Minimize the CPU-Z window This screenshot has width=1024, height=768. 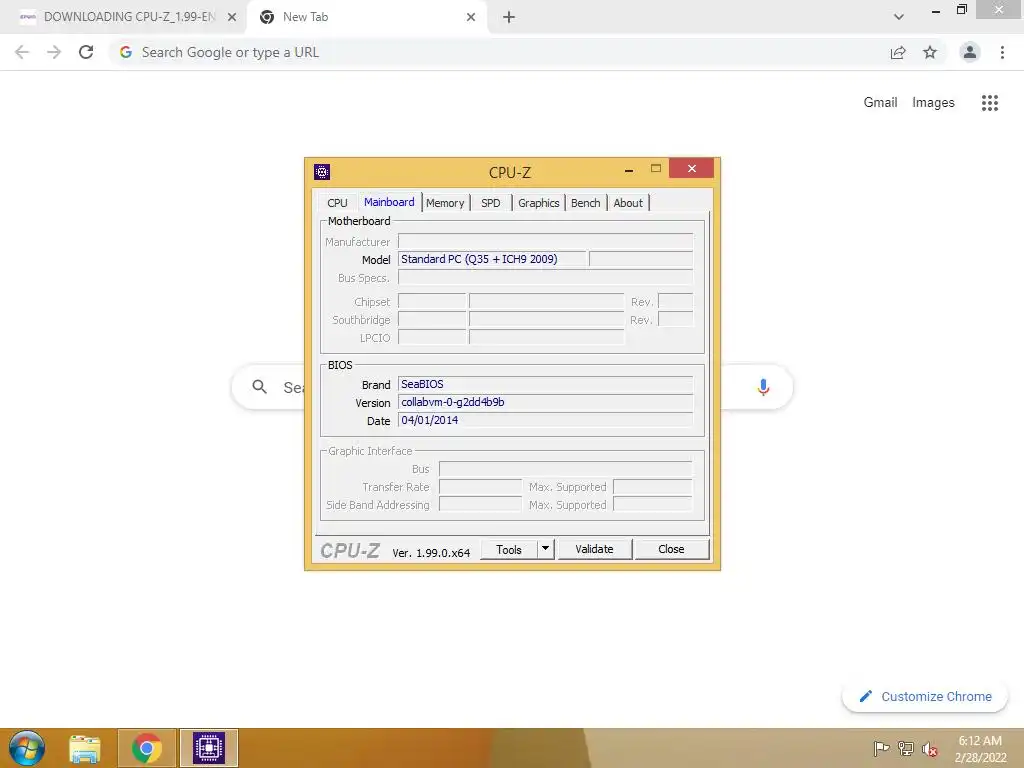pos(629,170)
